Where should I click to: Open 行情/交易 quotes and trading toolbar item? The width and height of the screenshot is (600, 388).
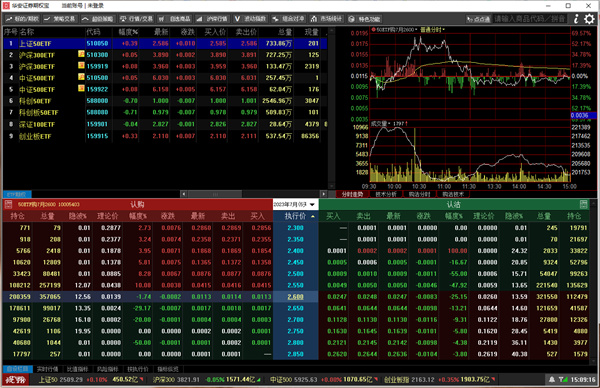pos(137,19)
